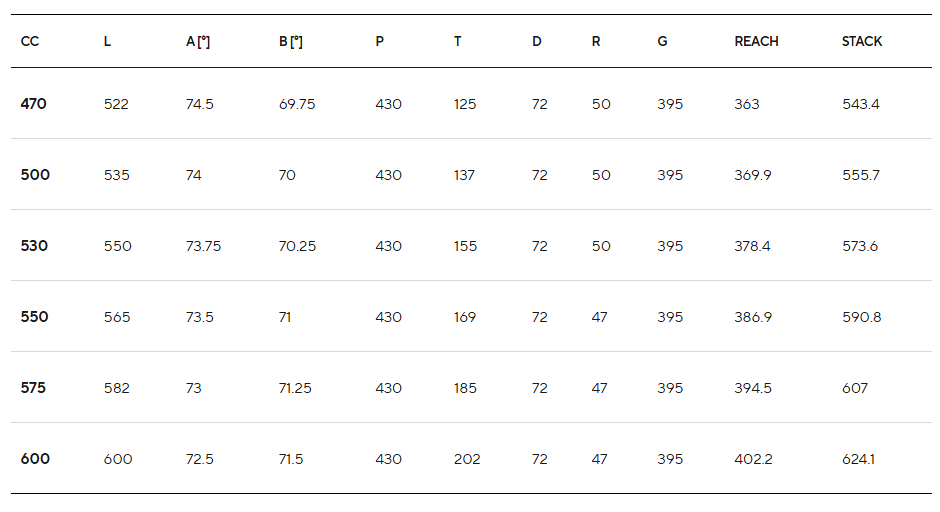Click the B [°] column header

click(291, 41)
